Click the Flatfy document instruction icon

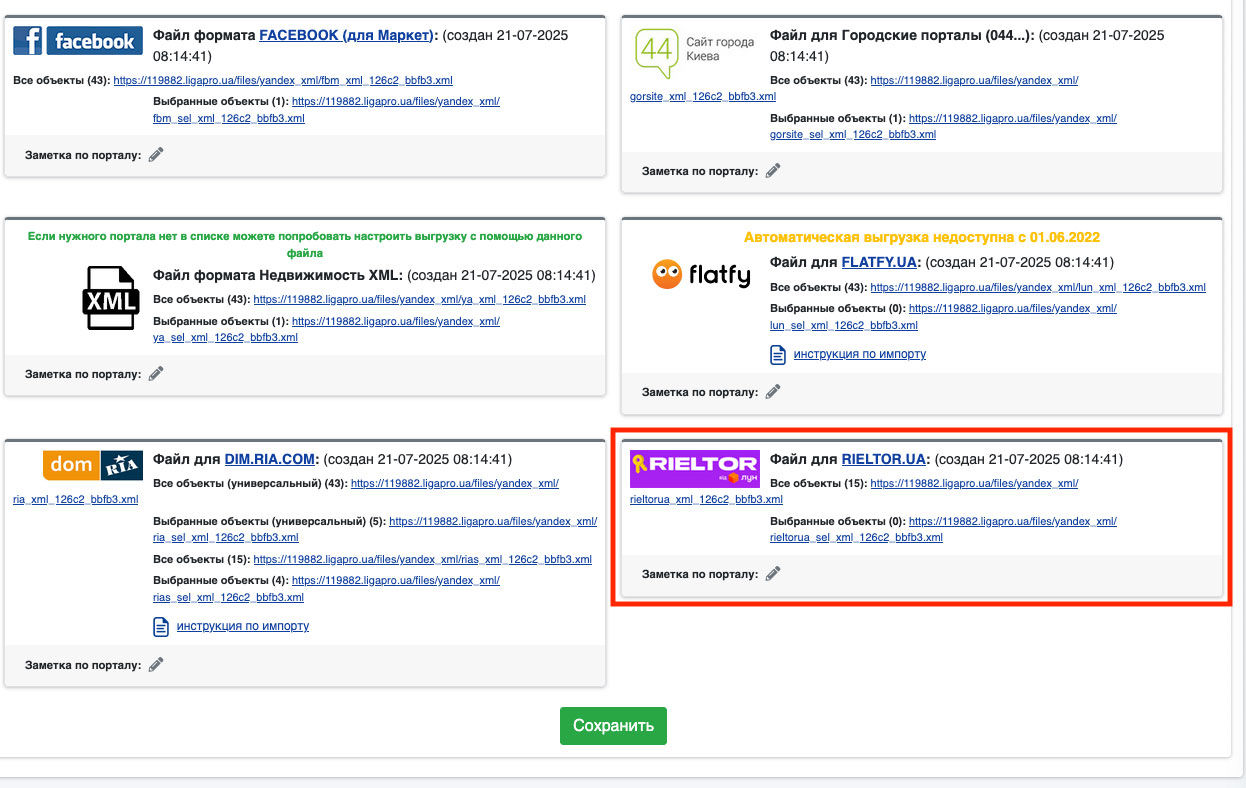[778, 354]
